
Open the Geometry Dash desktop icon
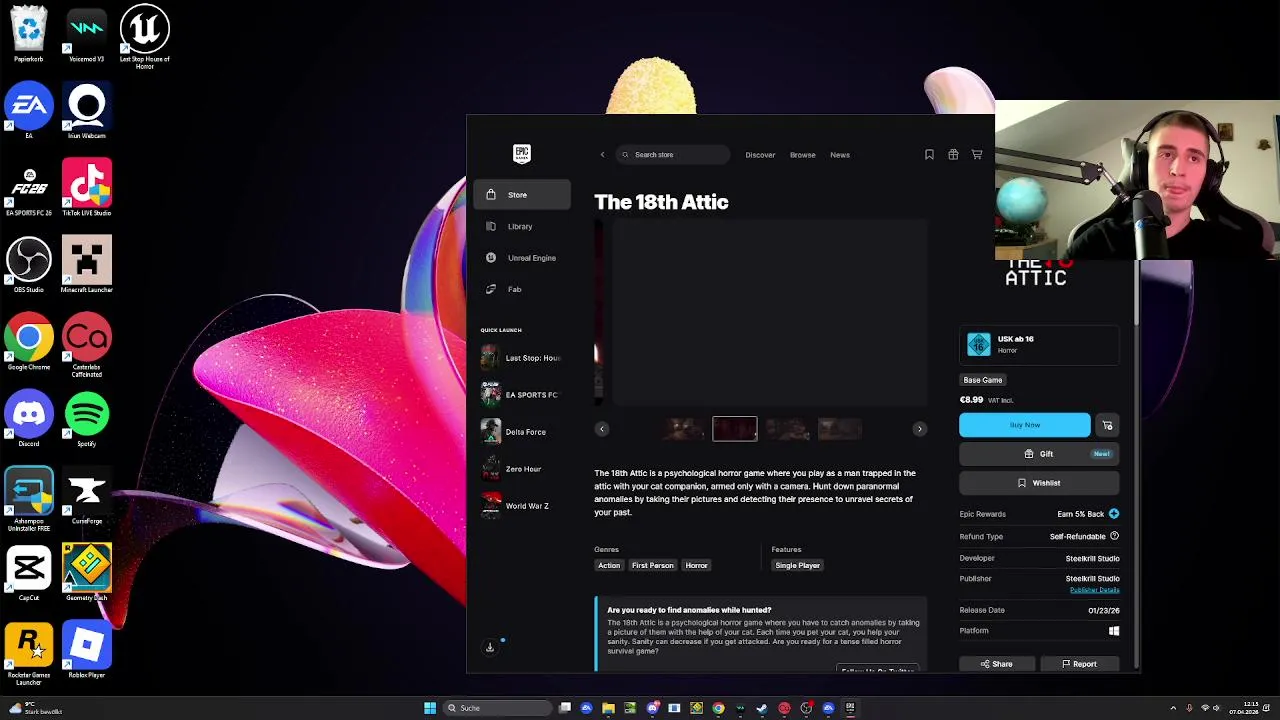pyautogui.click(x=87, y=573)
